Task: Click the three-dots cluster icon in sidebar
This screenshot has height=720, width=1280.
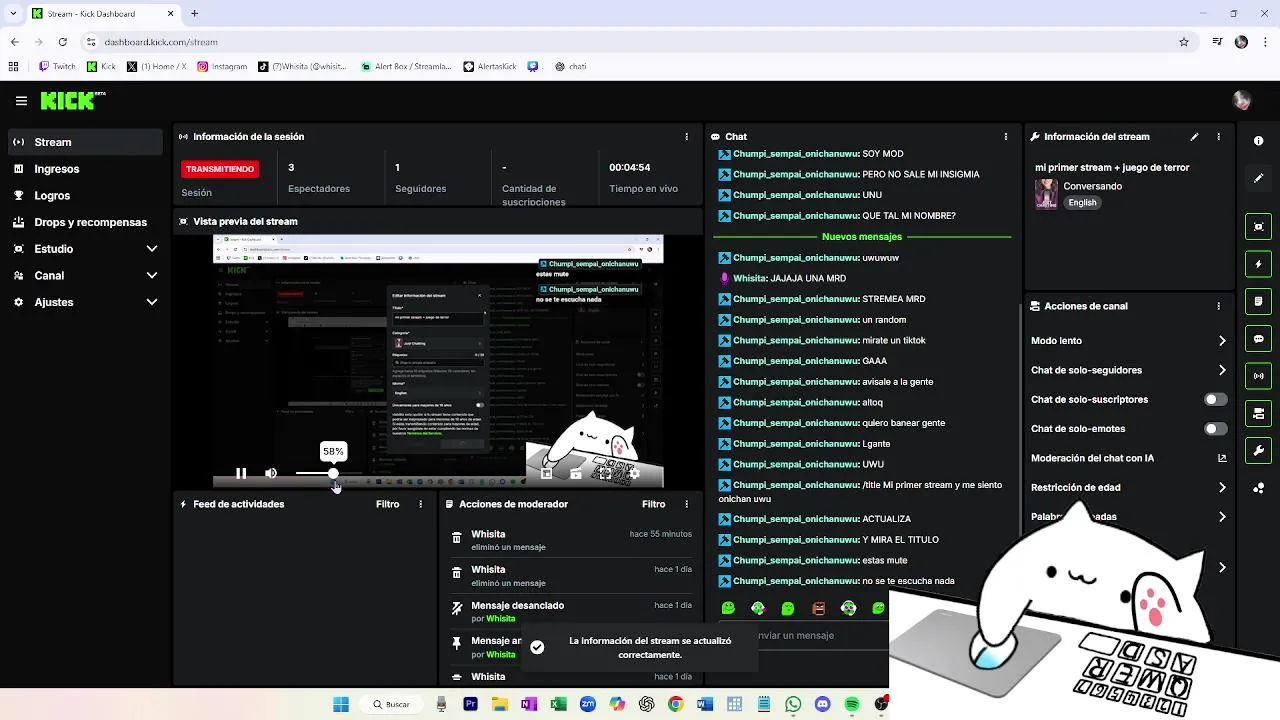Action: (x=1259, y=488)
